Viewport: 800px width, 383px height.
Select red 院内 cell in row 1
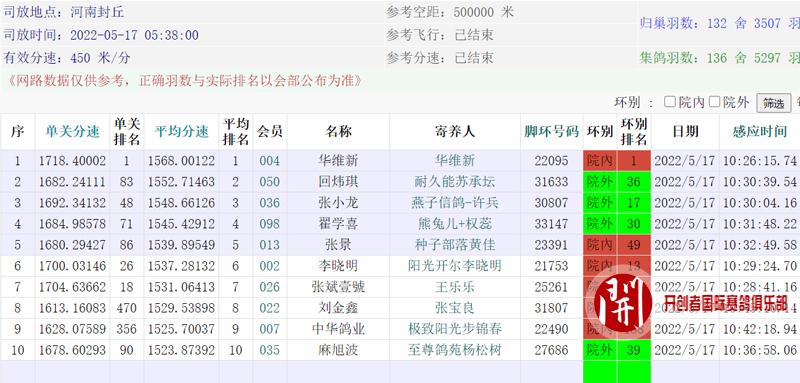600,161
